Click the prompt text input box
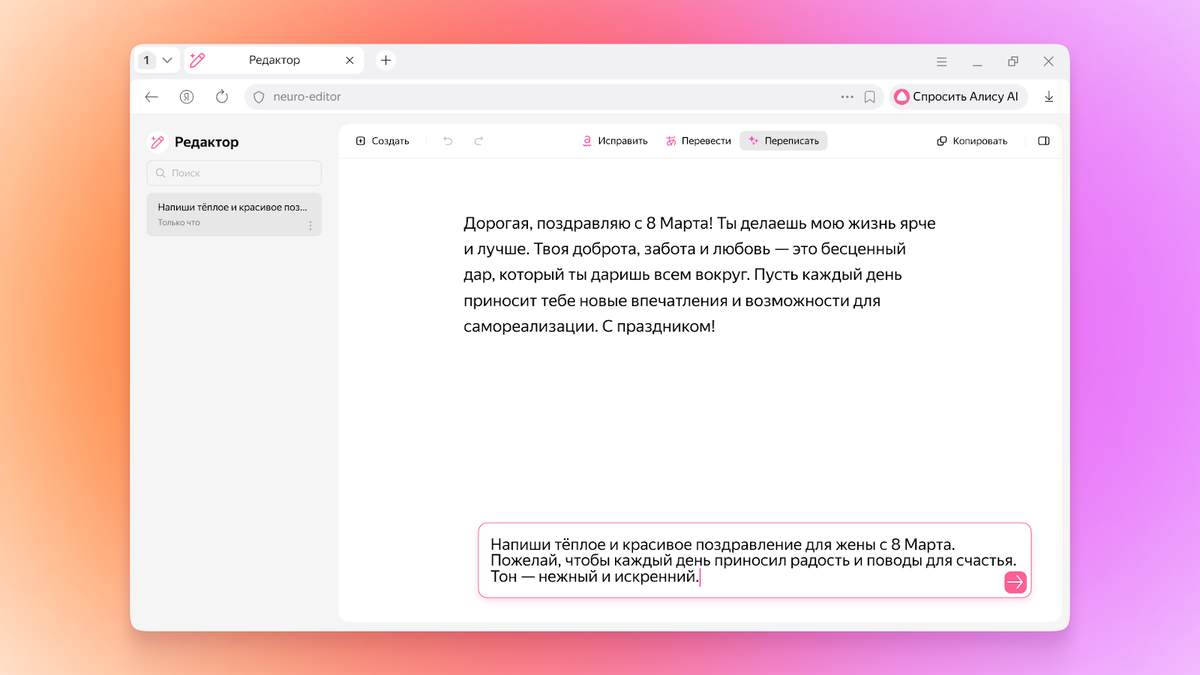 point(754,560)
